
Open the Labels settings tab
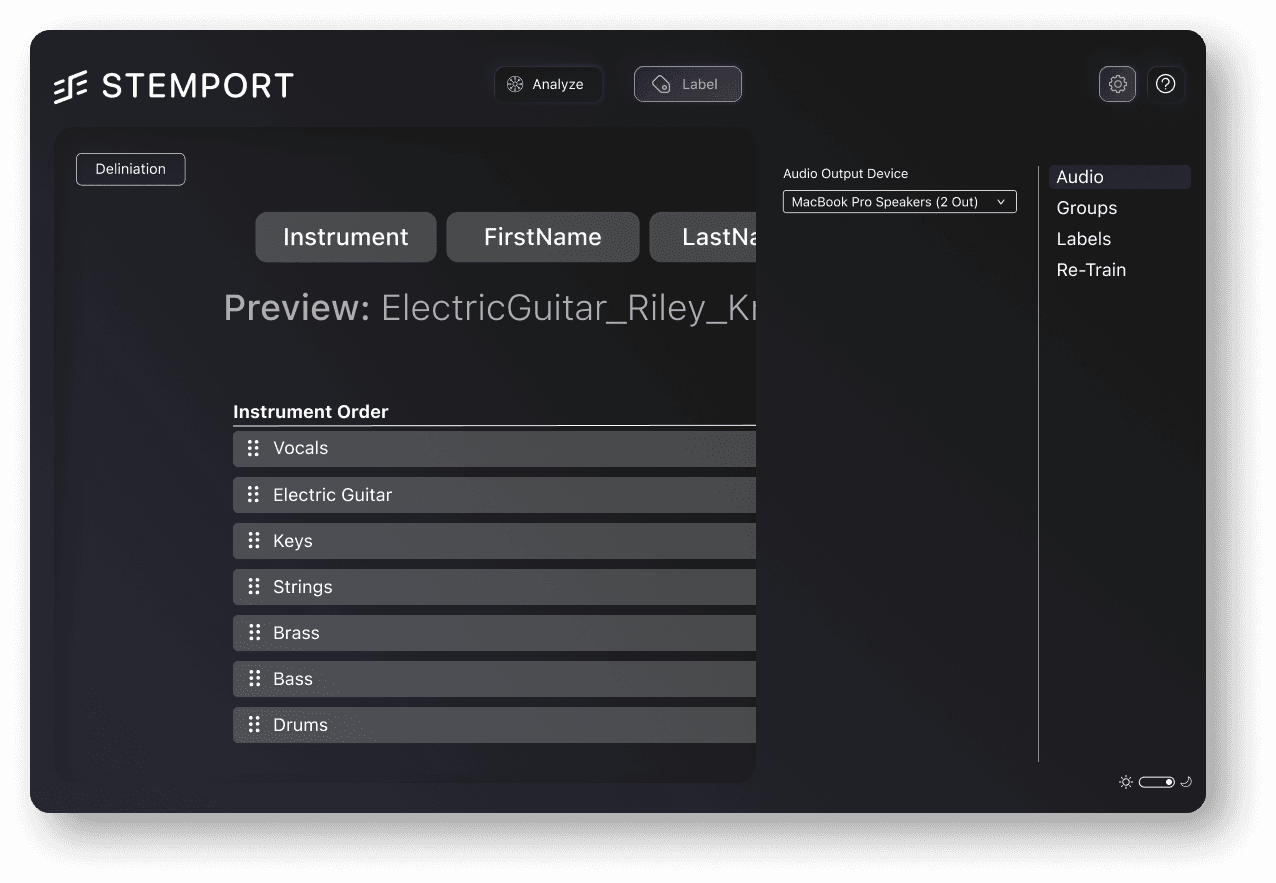click(x=1084, y=239)
